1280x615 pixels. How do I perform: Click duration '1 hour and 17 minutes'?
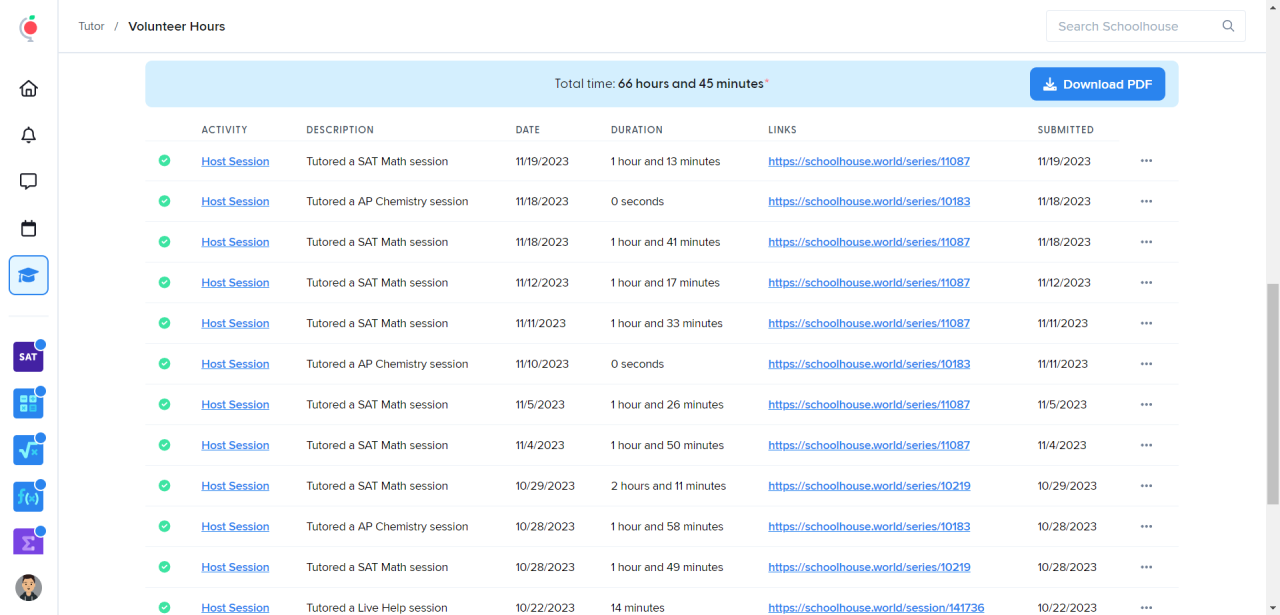tap(665, 283)
